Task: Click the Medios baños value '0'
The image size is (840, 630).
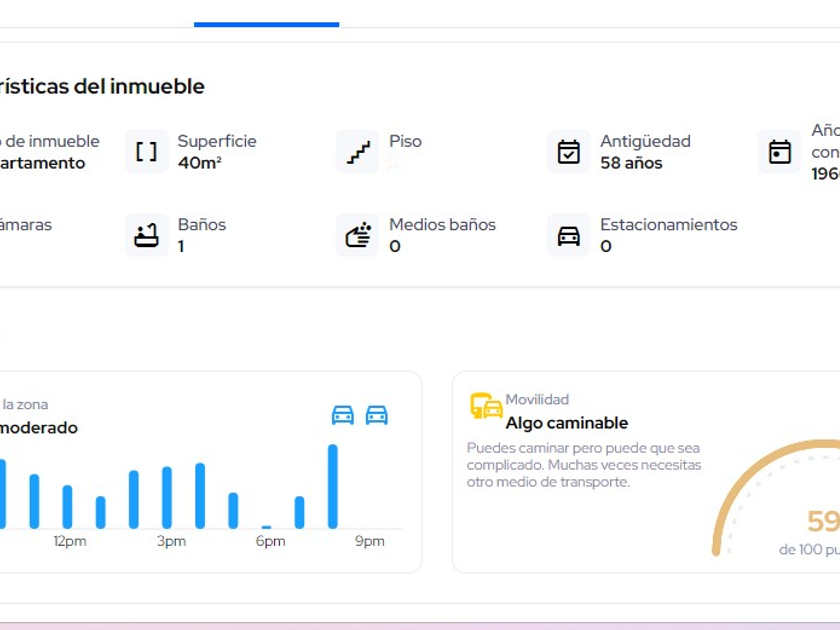Action: coord(395,246)
